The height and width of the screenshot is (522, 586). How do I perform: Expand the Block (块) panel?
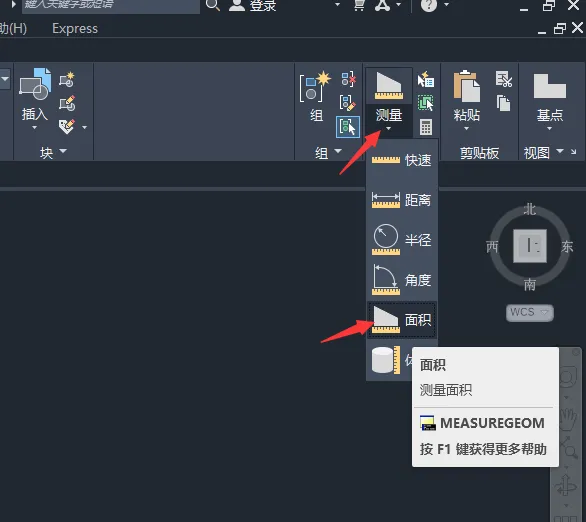53,152
